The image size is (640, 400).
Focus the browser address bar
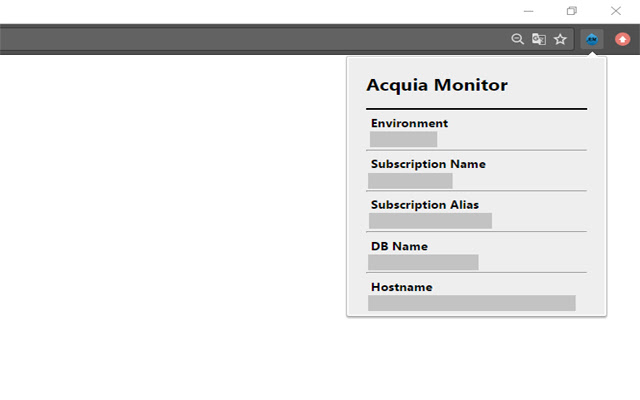(x=250, y=39)
